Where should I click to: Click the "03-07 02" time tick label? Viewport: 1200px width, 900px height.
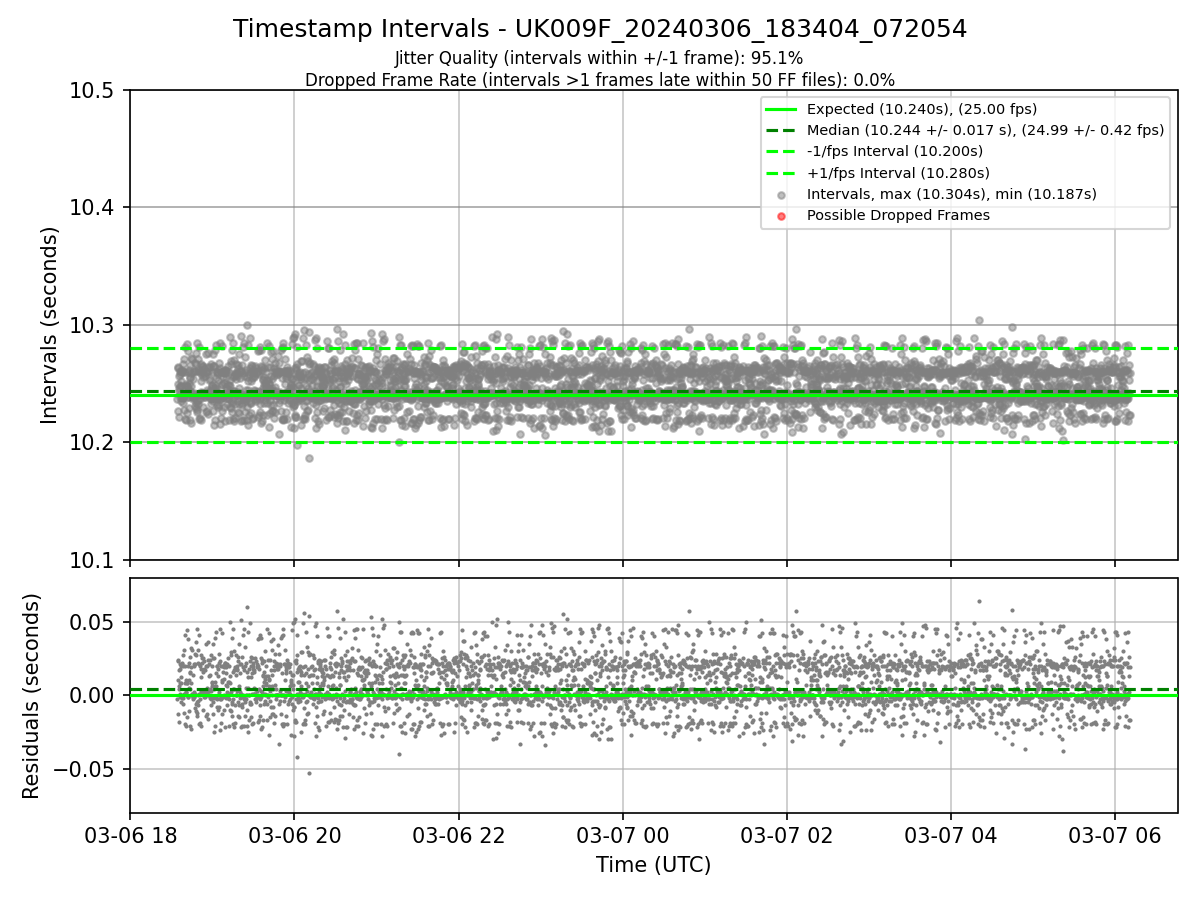[787, 834]
